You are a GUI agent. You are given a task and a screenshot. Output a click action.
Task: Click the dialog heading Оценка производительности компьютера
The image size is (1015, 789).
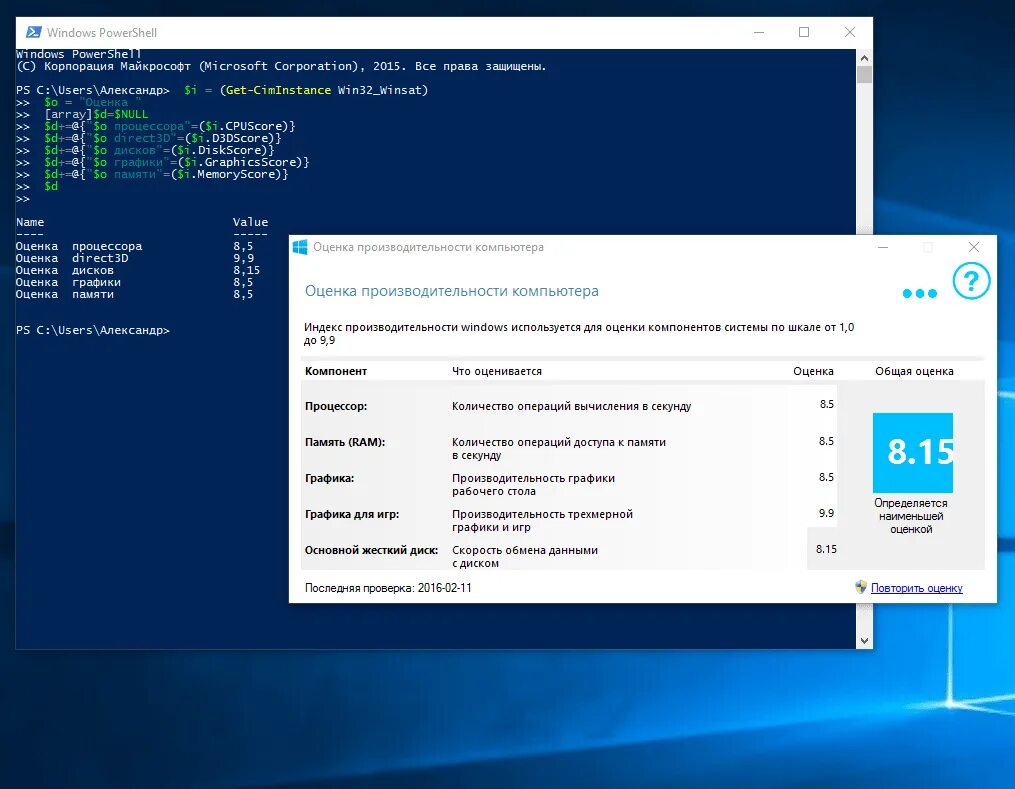click(x=452, y=291)
